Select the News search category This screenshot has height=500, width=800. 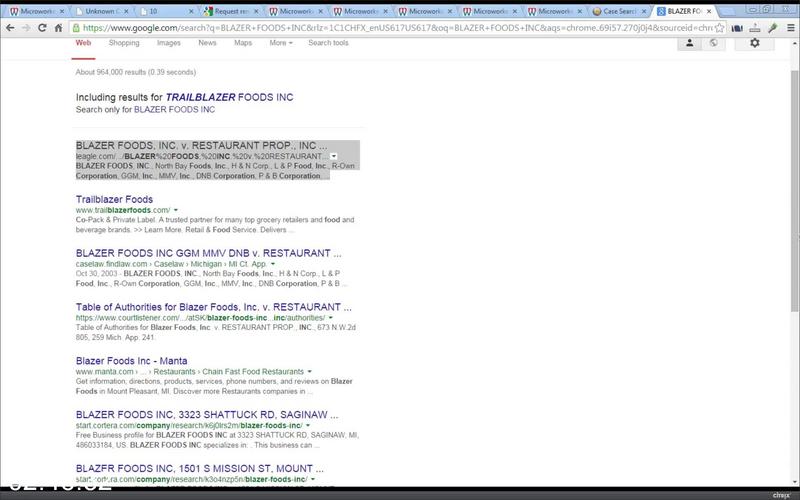[x=207, y=43]
